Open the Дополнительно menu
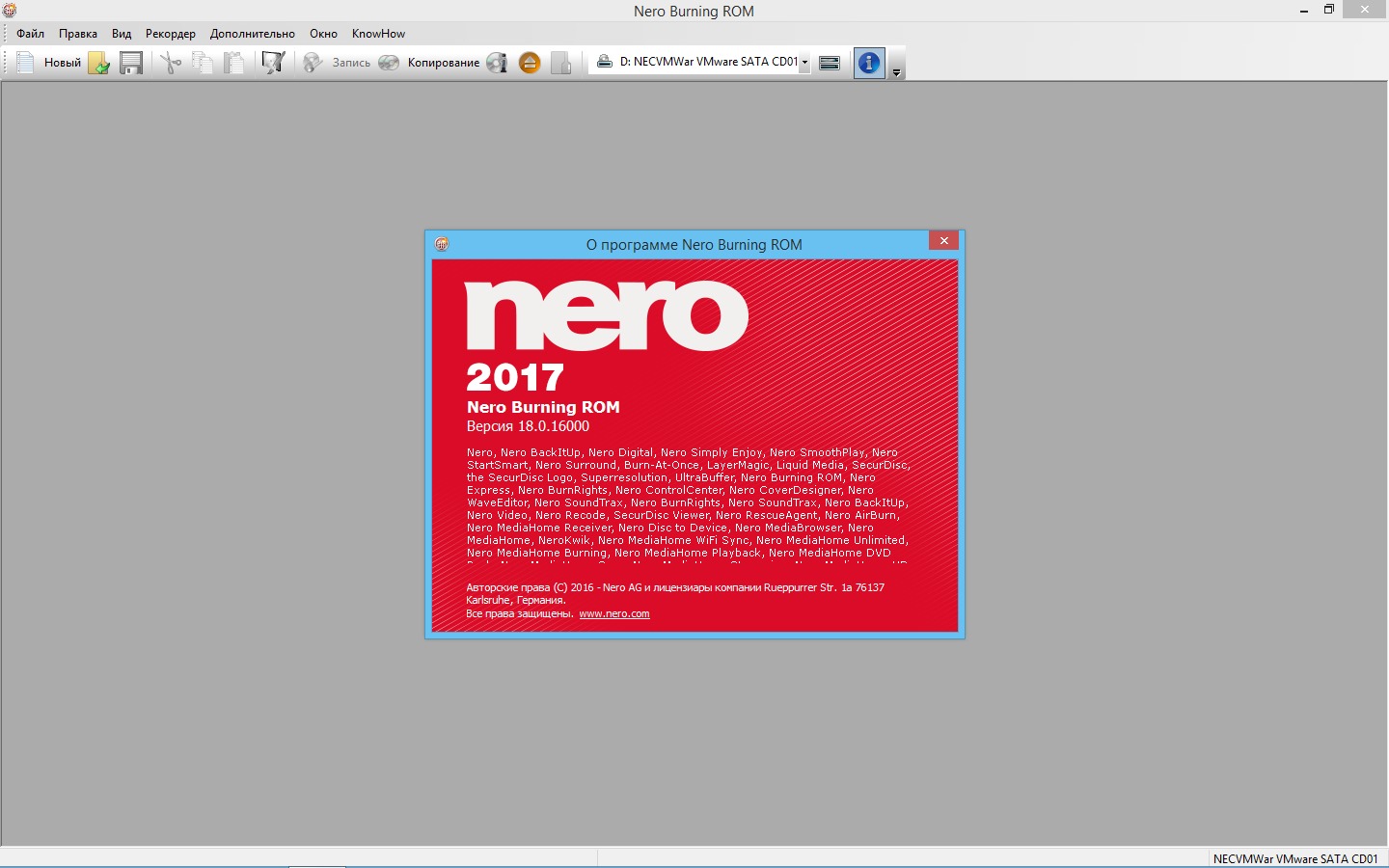1389x868 pixels. (253, 33)
